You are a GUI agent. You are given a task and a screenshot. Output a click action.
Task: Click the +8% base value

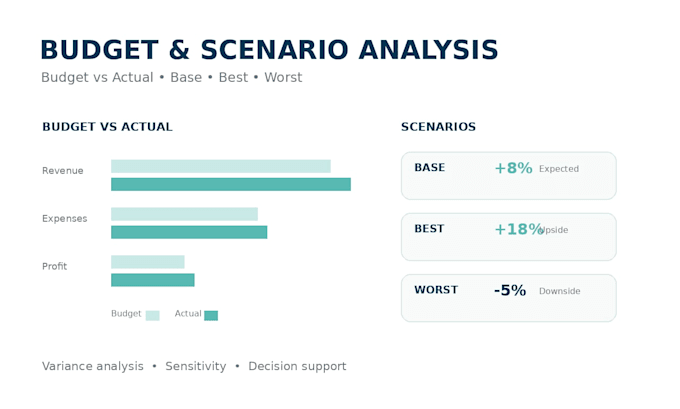[x=513, y=168]
